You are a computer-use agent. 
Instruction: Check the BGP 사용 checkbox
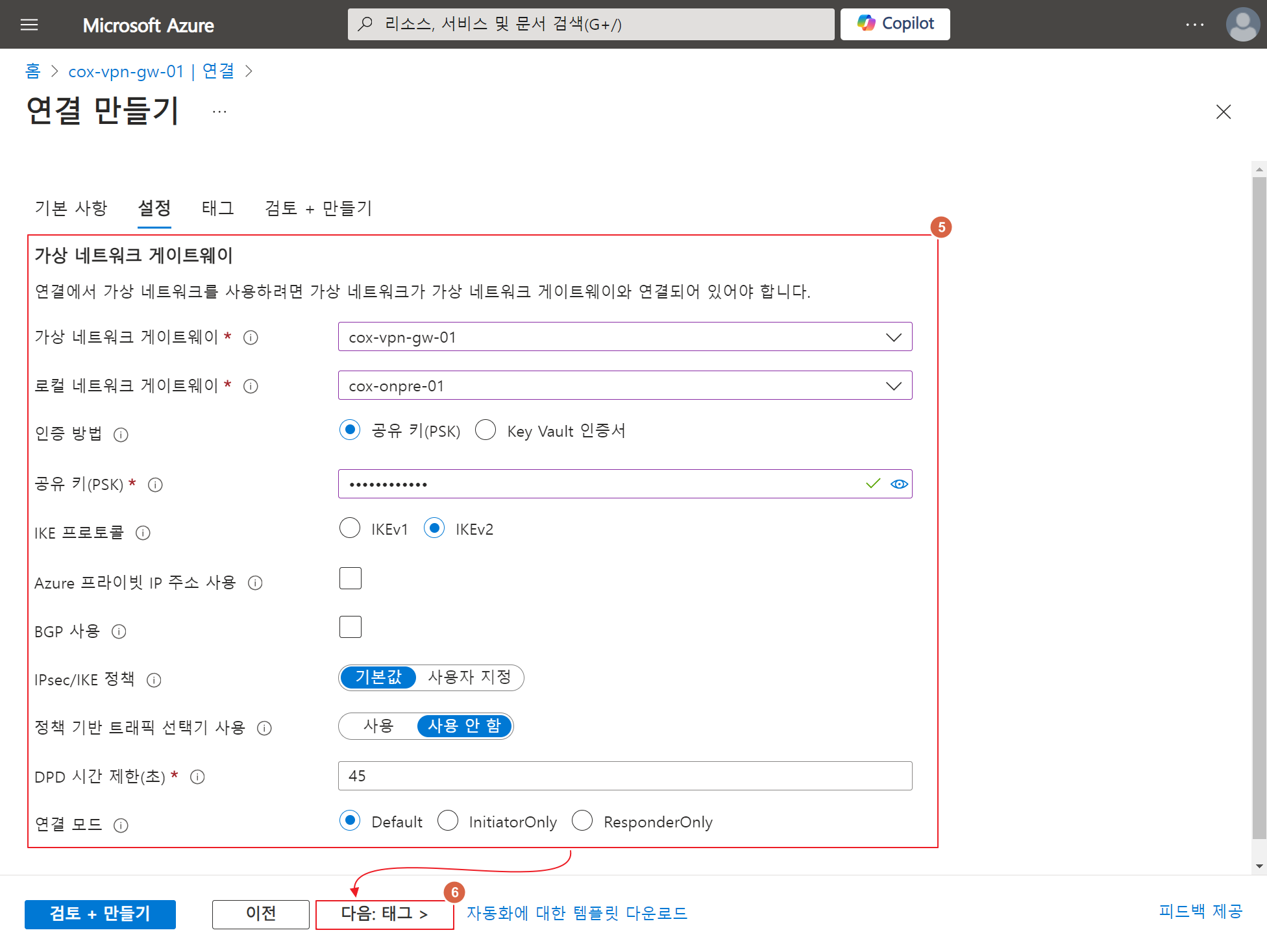351,627
